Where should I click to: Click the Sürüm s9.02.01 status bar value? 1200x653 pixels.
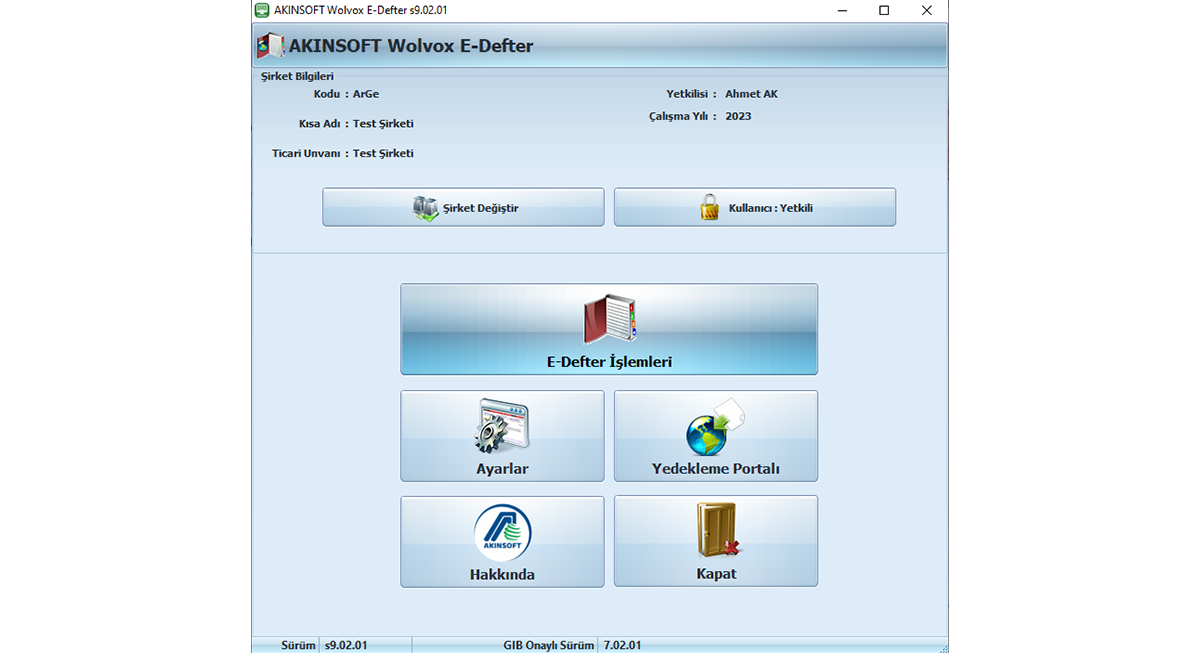pos(346,645)
